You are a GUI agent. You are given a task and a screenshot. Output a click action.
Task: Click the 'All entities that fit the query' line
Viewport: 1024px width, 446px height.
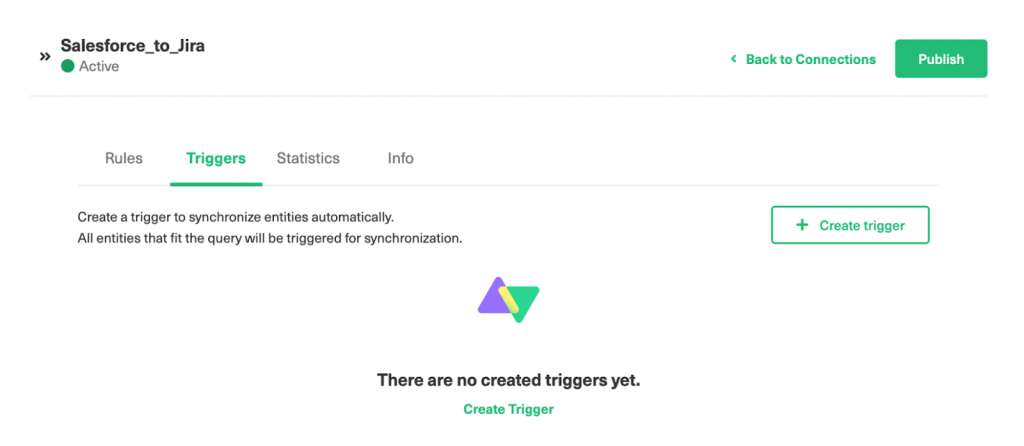270,238
